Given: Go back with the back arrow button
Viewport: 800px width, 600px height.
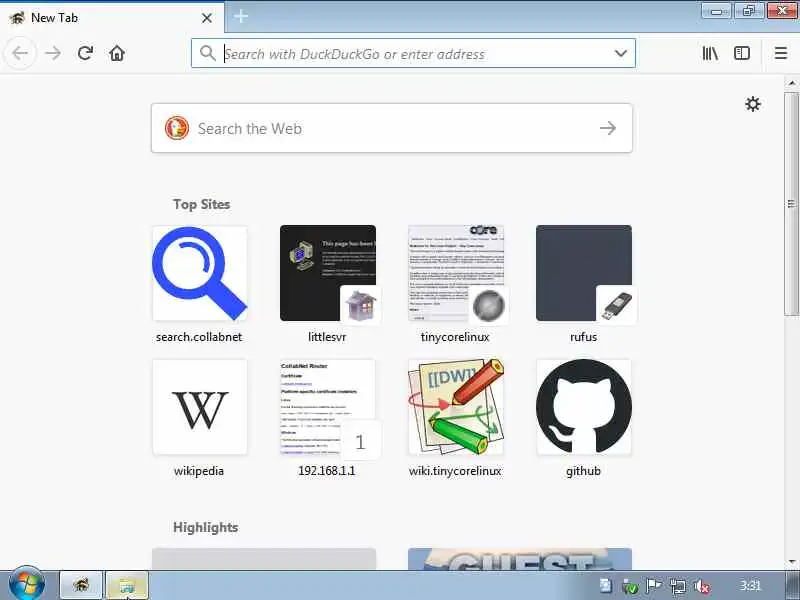Looking at the screenshot, I should click(20, 53).
